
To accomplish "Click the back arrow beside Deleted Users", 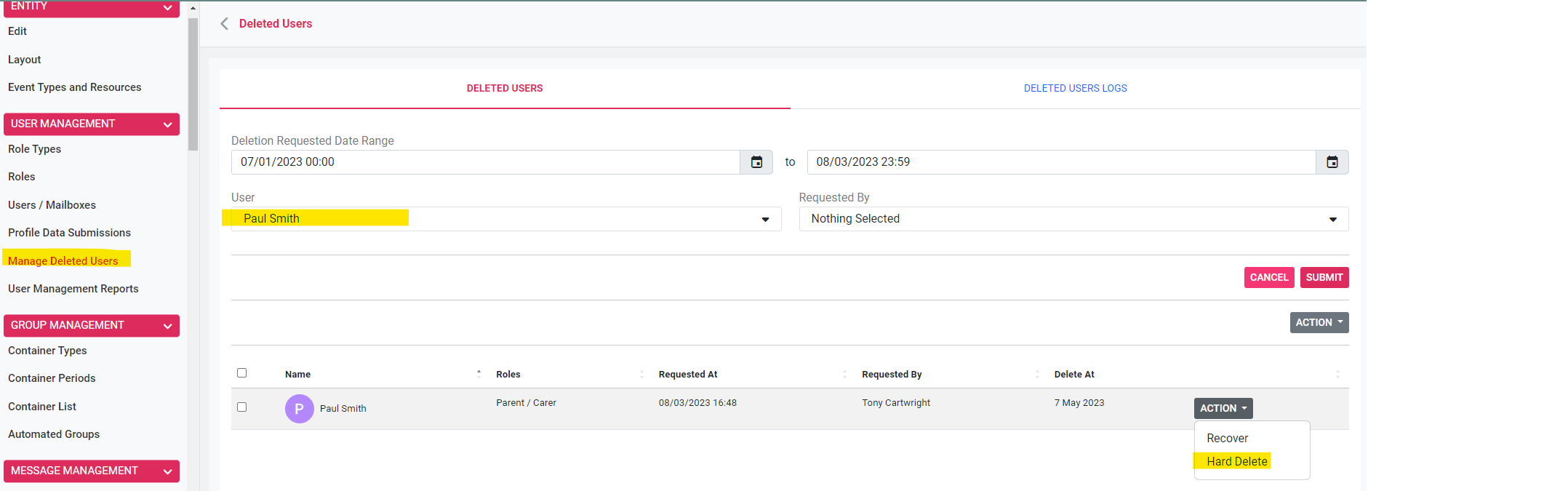I will coord(225,24).
